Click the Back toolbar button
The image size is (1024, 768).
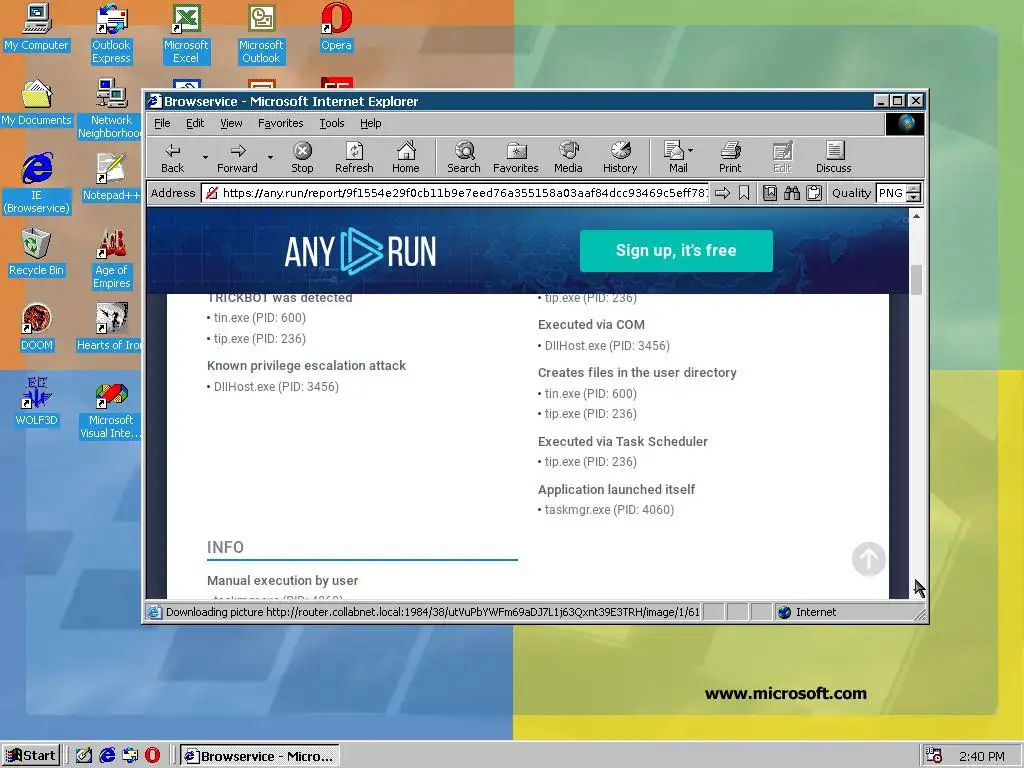tap(172, 157)
